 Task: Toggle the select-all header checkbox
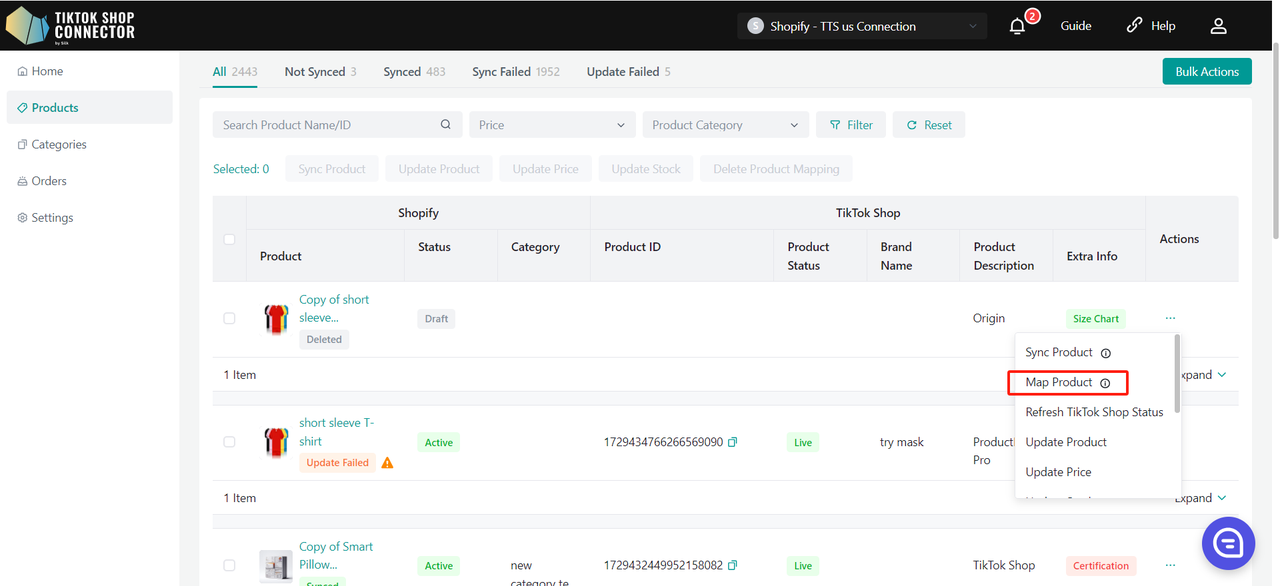(x=229, y=239)
